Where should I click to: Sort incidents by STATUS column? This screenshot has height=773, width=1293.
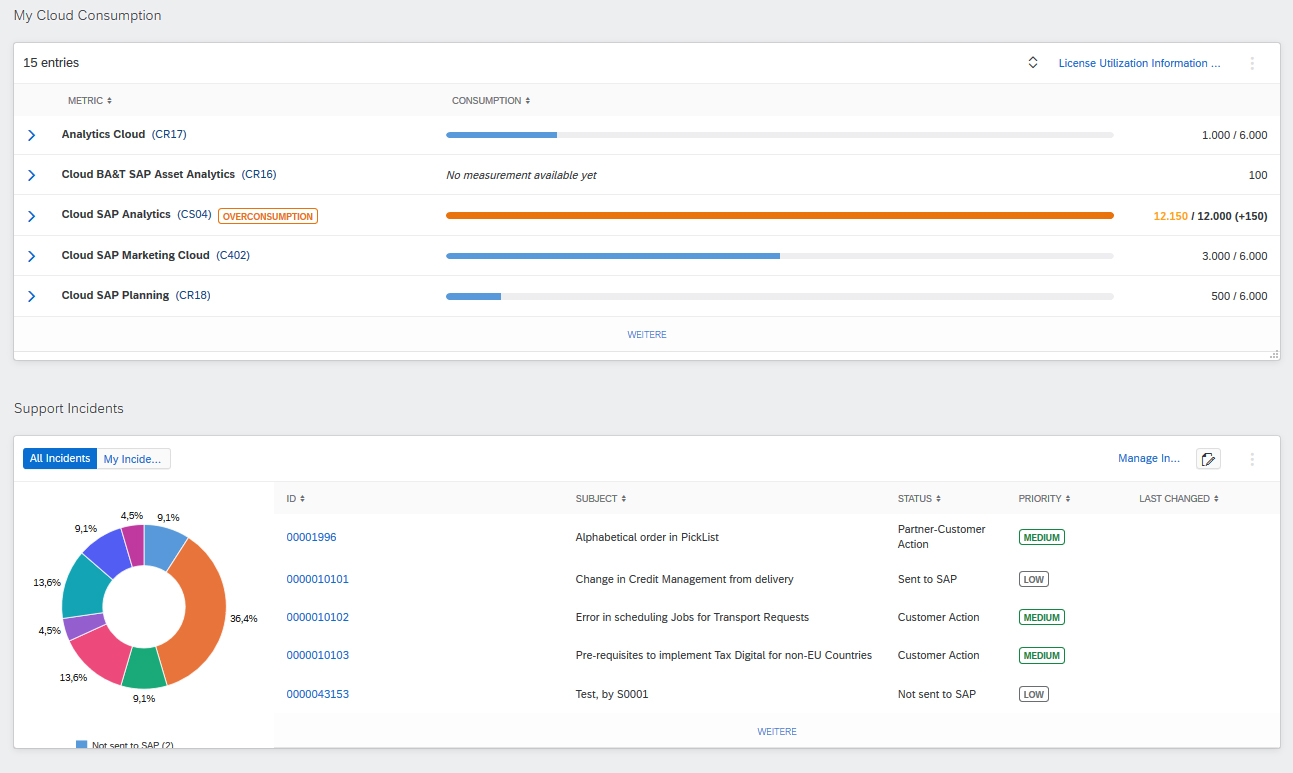(x=919, y=499)
